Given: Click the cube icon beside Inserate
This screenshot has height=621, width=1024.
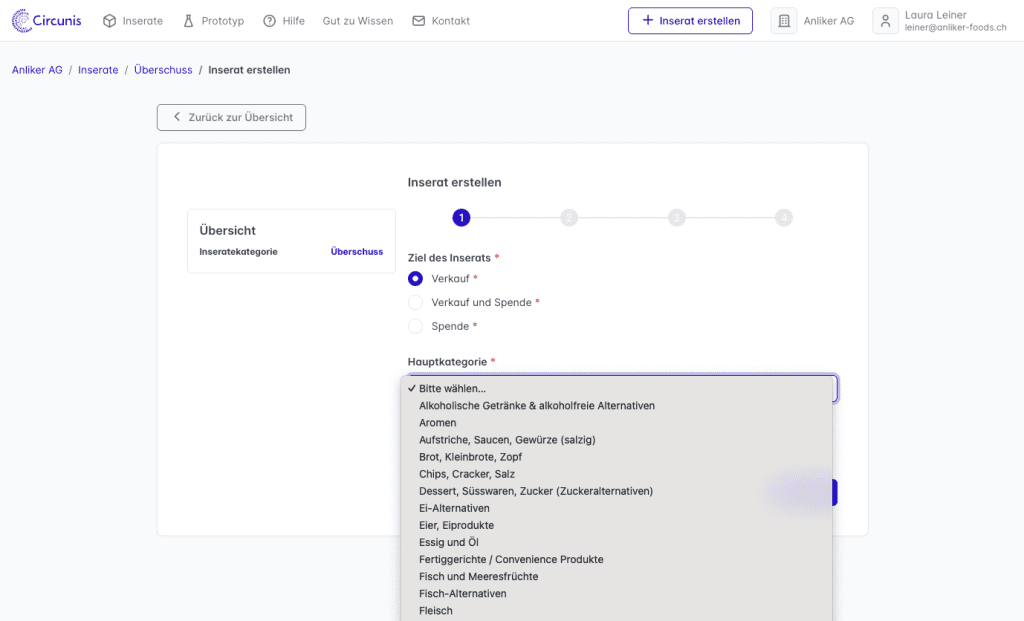Looking at the screenshot, I should 109,21.
